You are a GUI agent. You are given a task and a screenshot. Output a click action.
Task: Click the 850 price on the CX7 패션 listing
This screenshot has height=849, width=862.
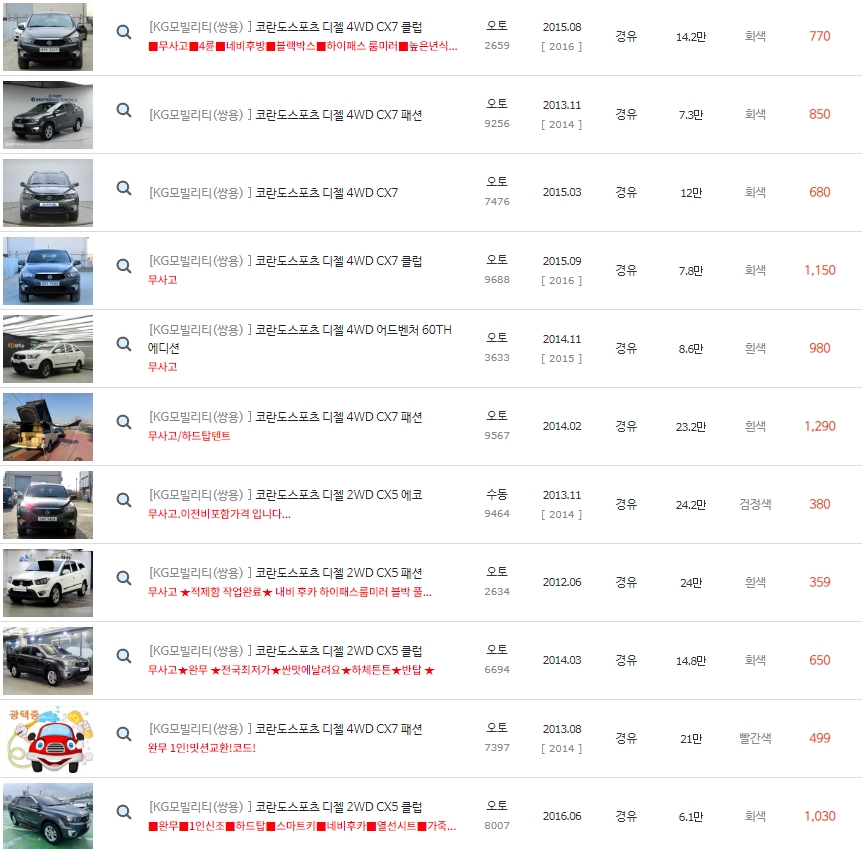pos(821,113)
